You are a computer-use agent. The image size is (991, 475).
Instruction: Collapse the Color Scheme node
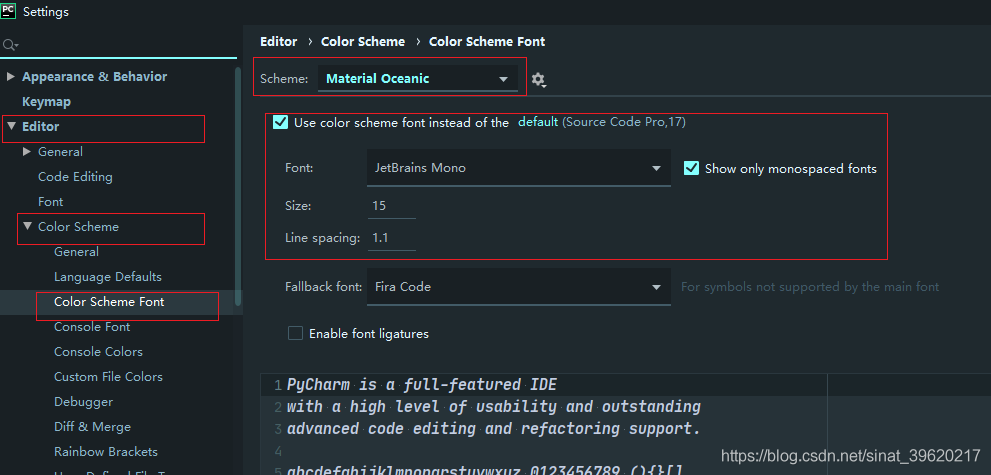point(27,226)
